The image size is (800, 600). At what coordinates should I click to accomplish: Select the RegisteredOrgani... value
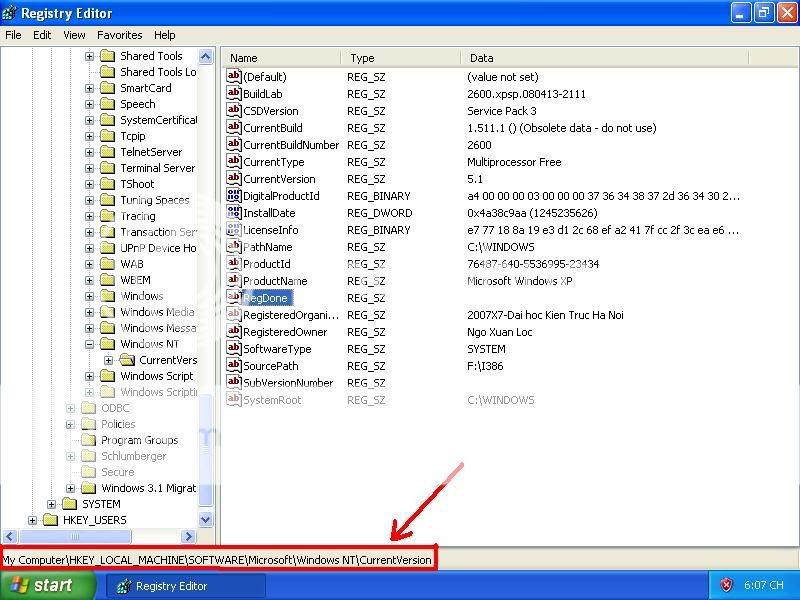(291, 315)
